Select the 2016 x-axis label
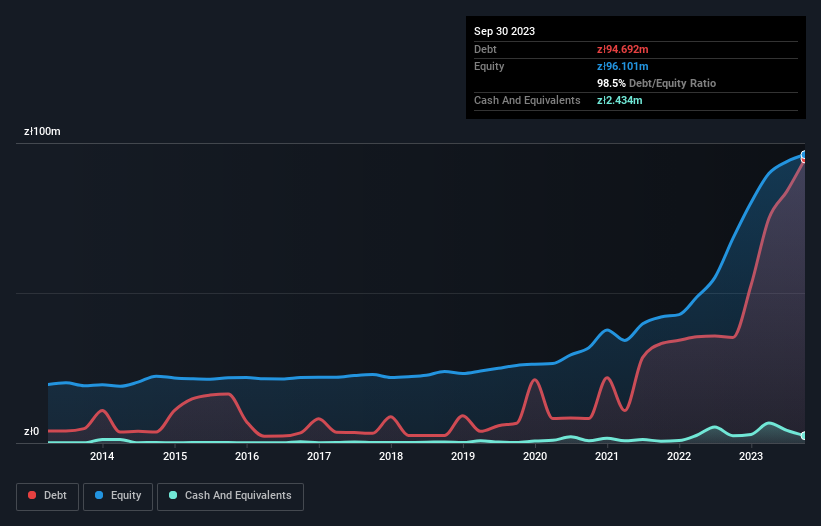 tap(247, 456)
